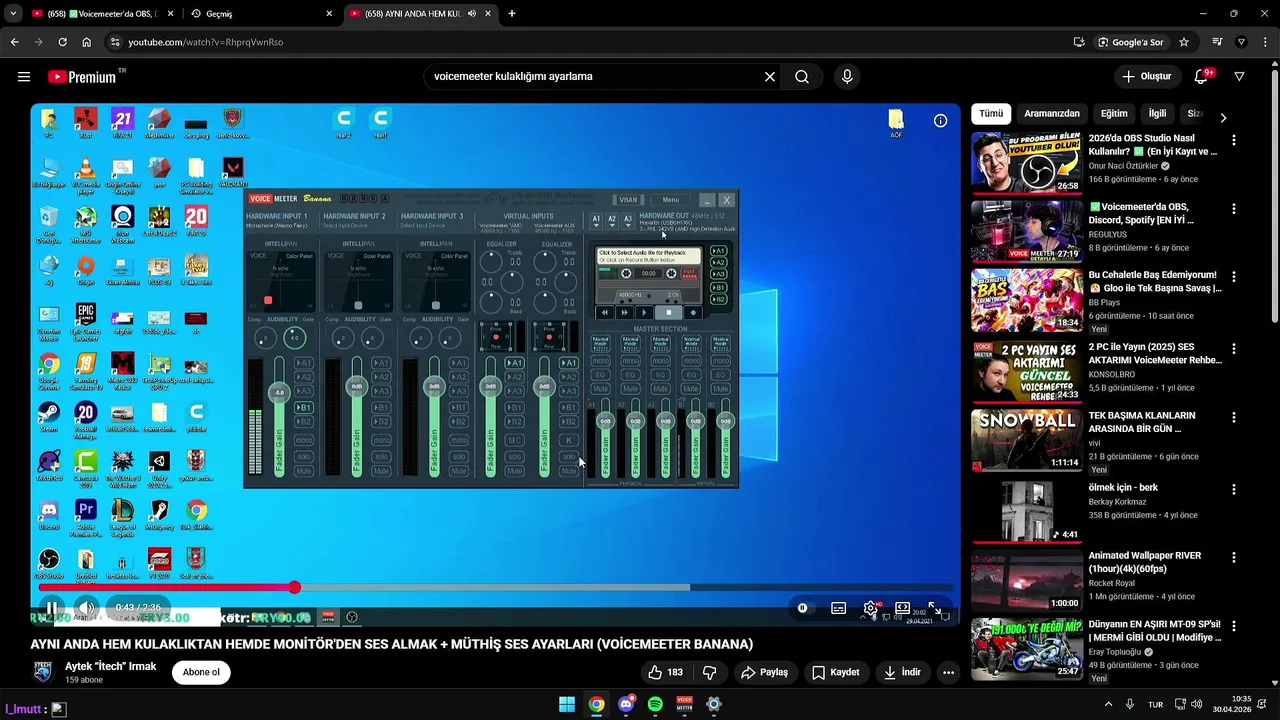
Task: Click the address bar URL
Action: tap(206, 42)
